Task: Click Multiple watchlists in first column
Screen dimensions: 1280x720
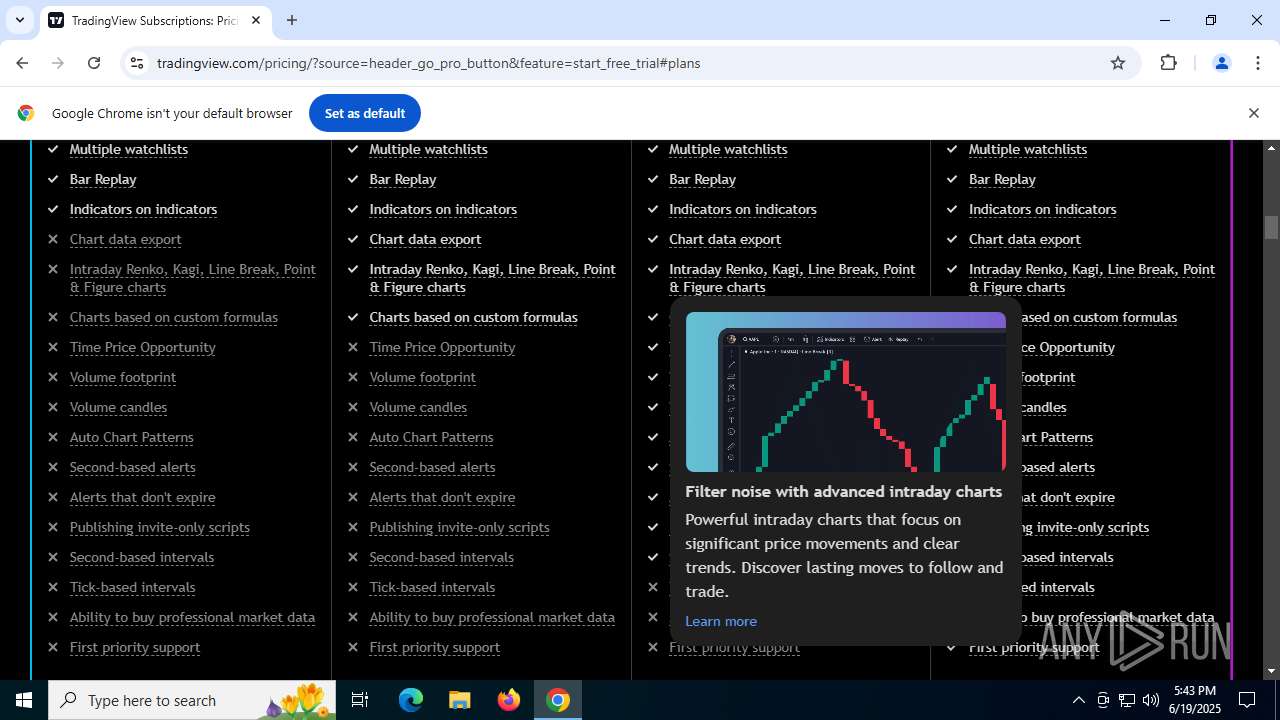Action: (128, 149)
